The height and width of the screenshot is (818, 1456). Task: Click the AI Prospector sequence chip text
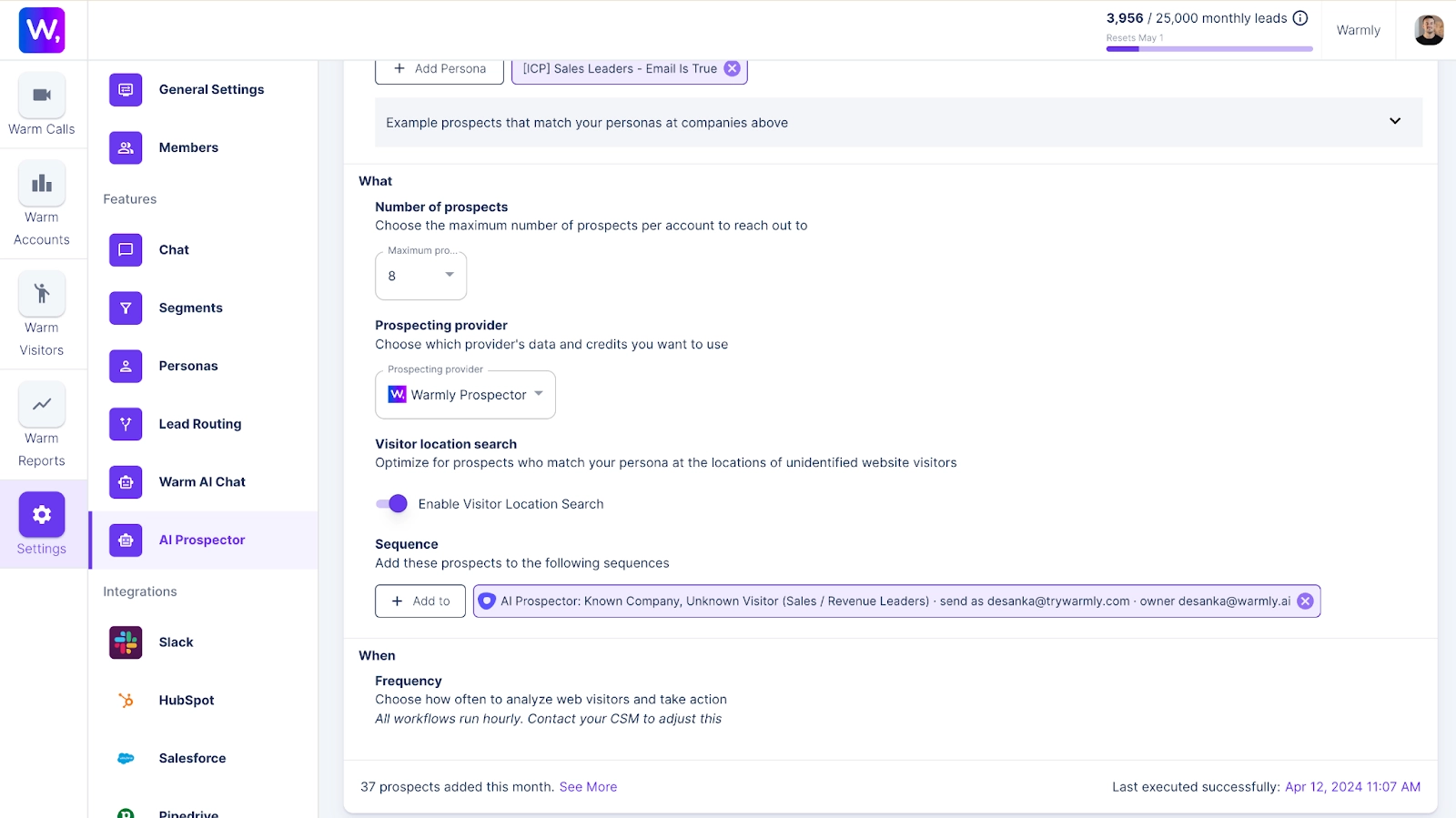pos(895,601)
